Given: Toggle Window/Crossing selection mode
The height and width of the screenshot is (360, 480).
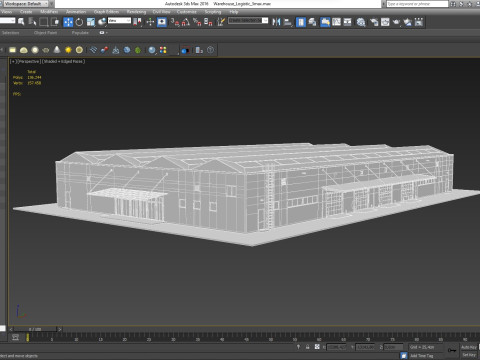Looking at the screenshot, I should tap(55, 22).
